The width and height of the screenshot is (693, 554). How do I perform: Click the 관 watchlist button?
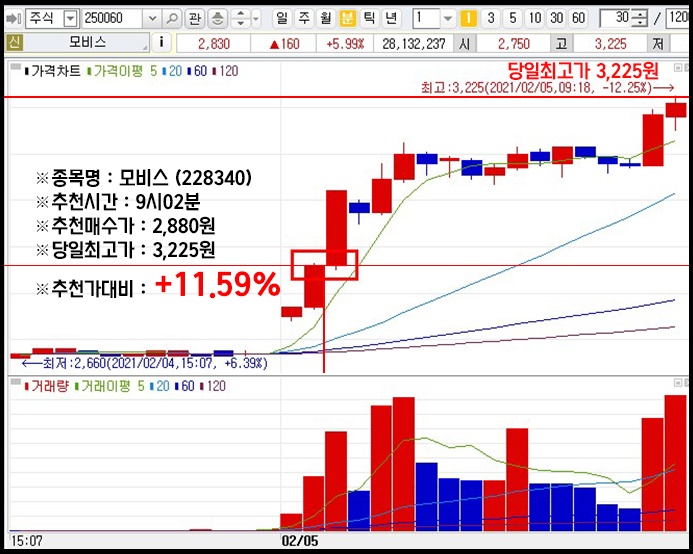tap(194, 19)
